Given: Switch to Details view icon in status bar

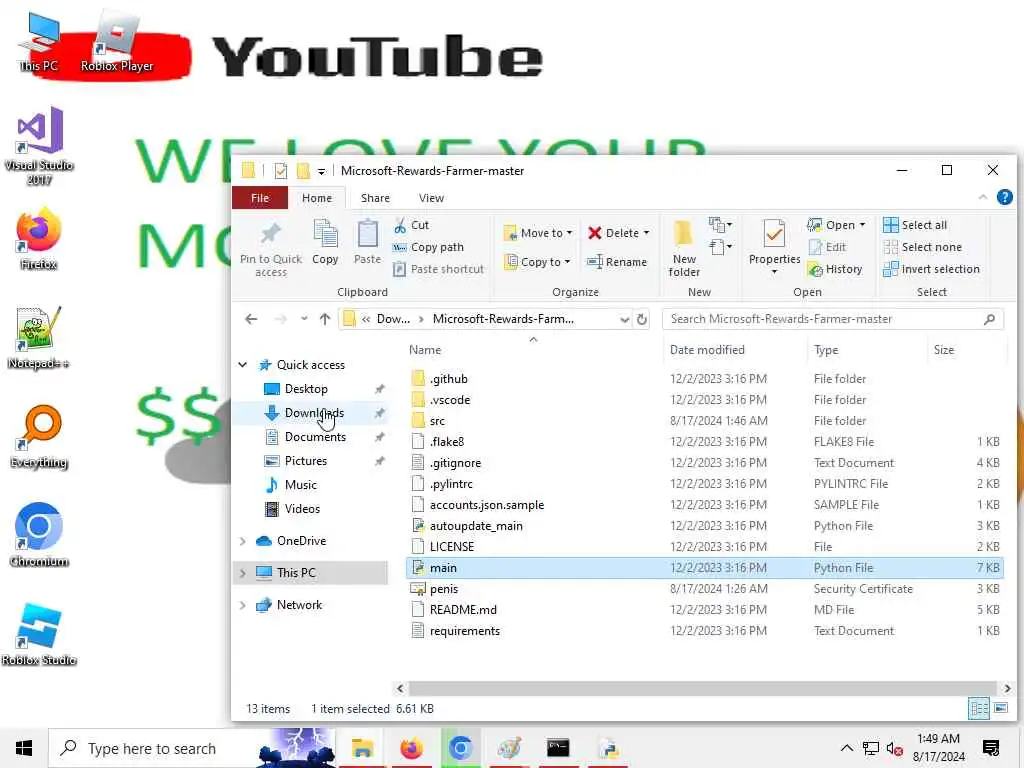Looking at the screenshot, I should [978, 708].
